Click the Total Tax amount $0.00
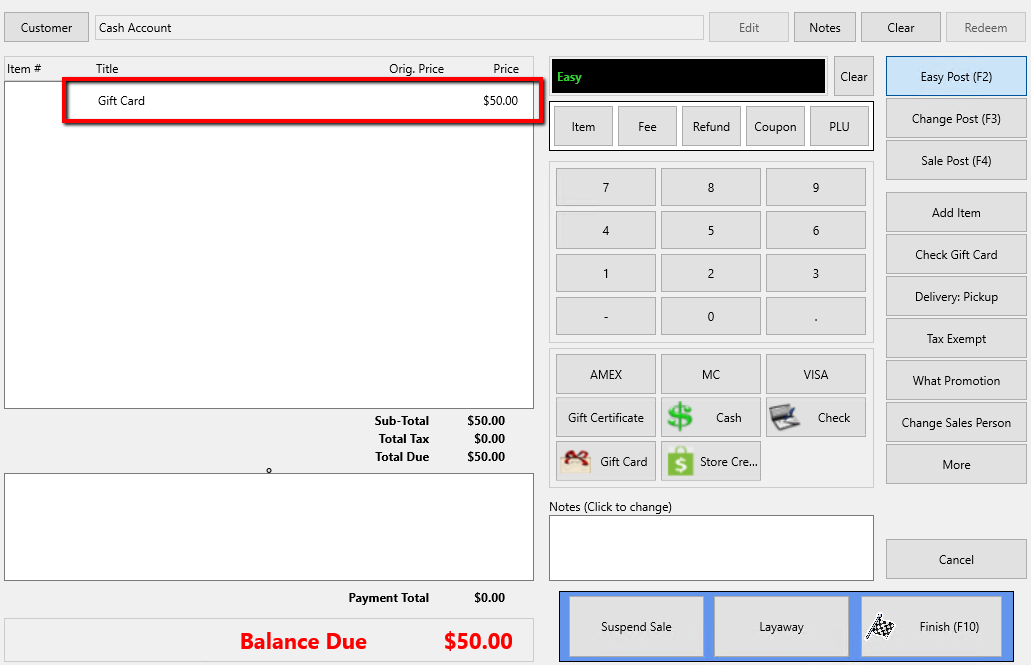The width and height of the screenshot is (1031, 665). (489, 439)
